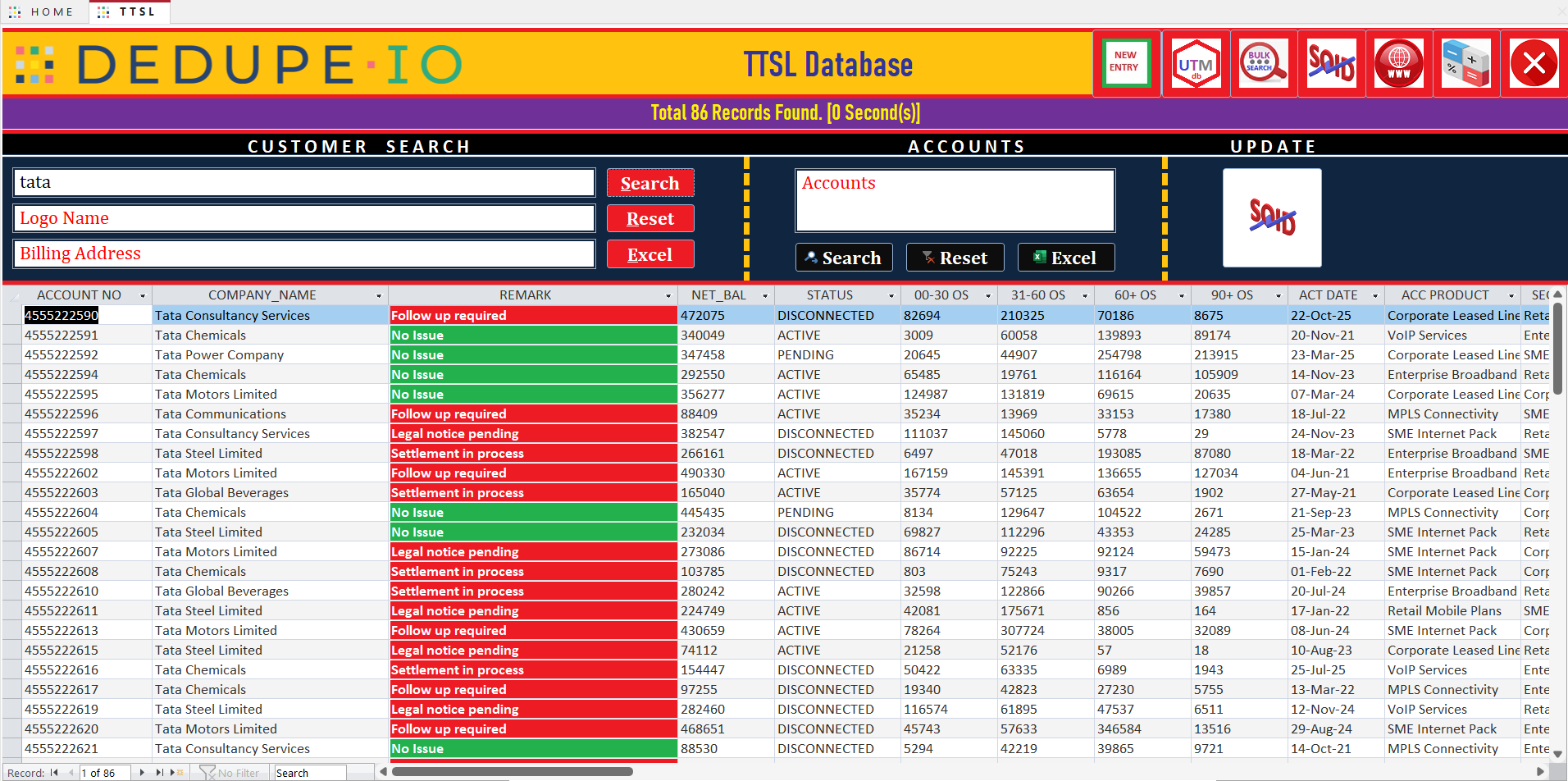Open the COMPANY_NAME column filter dropdown

pyautogui.click(x=378, y=295)
